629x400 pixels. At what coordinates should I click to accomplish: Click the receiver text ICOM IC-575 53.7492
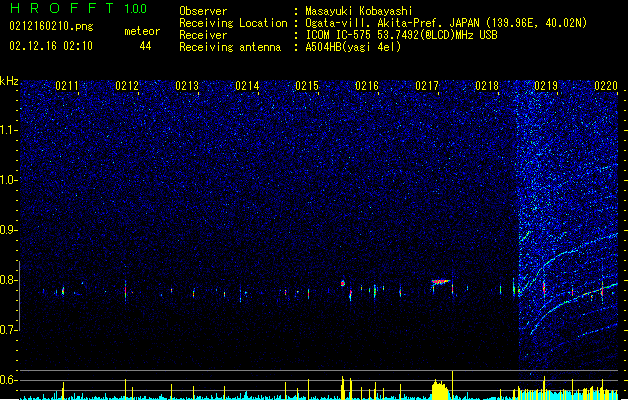401,35
